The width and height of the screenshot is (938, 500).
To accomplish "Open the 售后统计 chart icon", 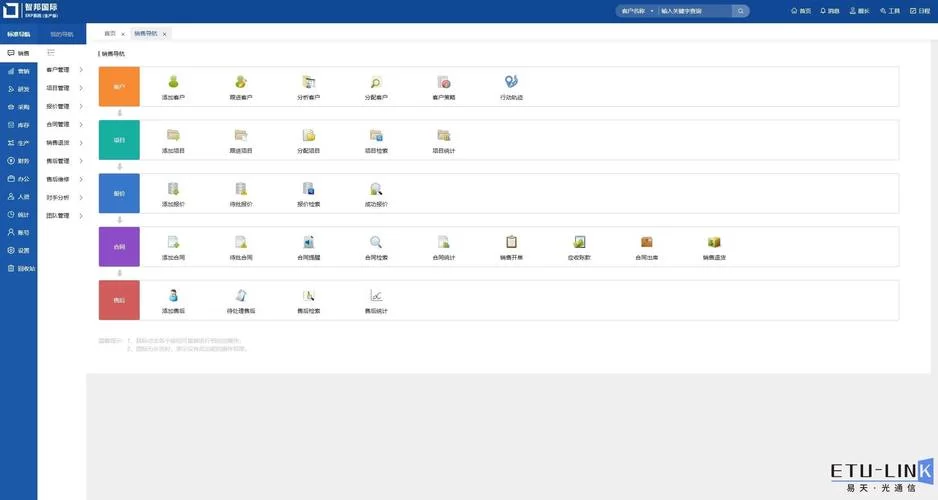I will tap(376, 296).
